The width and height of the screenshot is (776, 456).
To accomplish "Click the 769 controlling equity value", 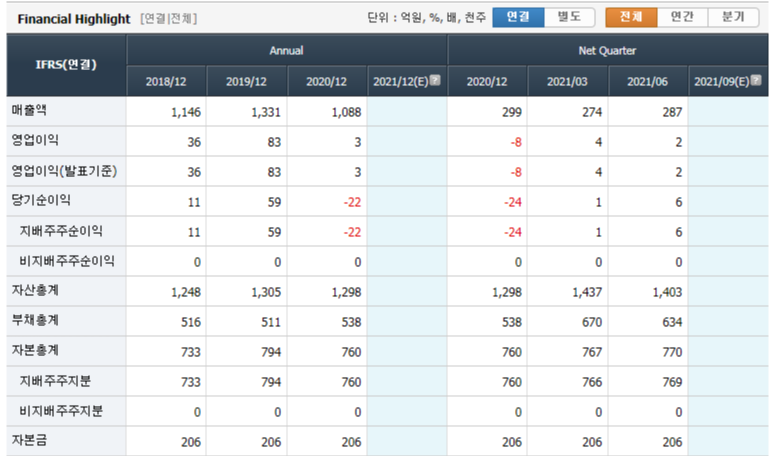I will pos(672,382).
